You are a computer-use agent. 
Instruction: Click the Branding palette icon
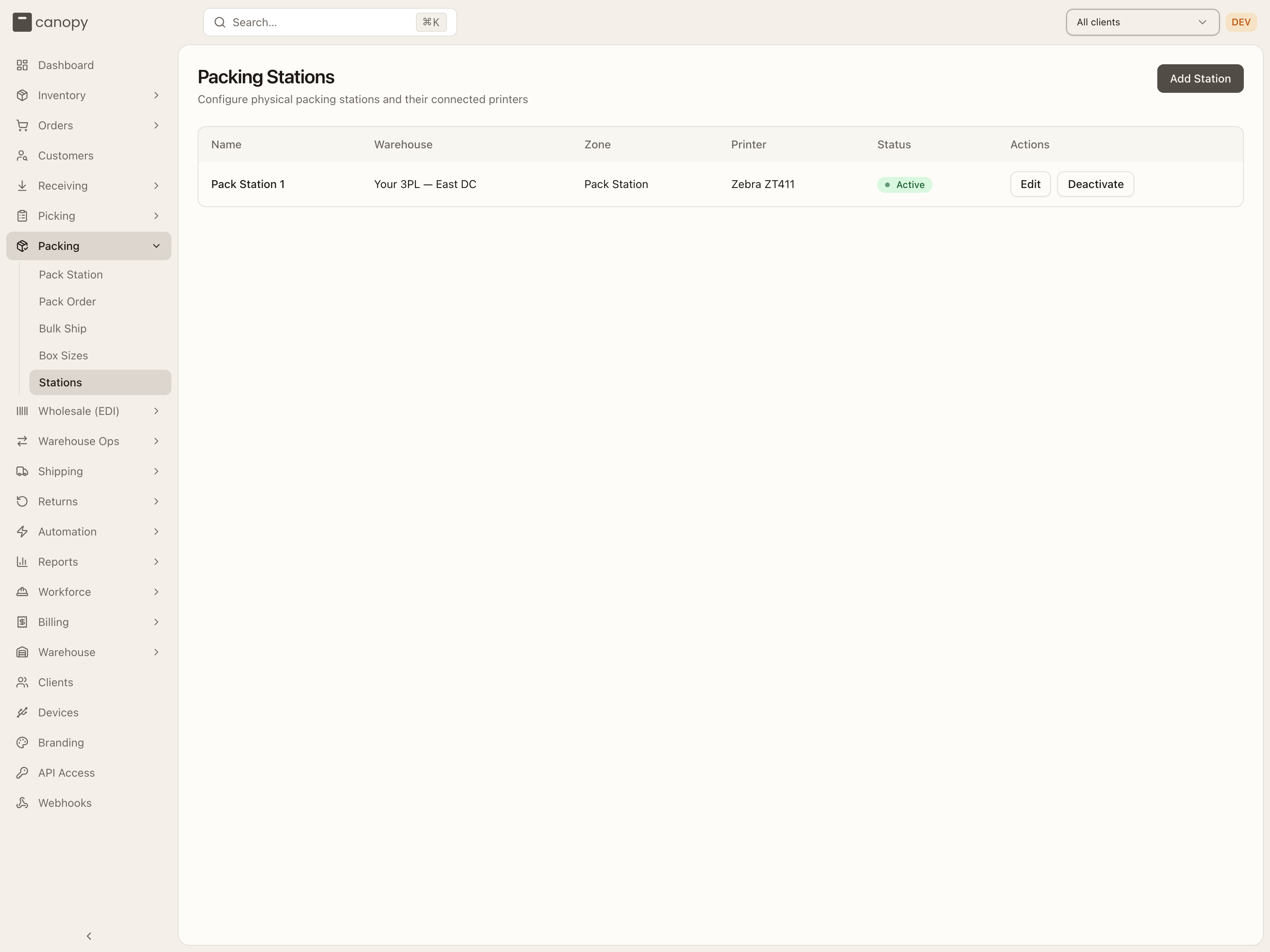point(22,743)
